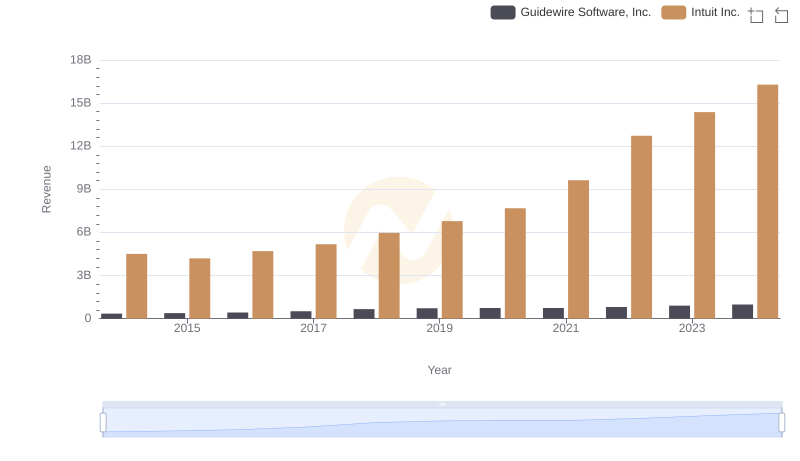Screen dimensions: 800x461
Task: Click the 2017 x-axis label
Action: [313, 328]
